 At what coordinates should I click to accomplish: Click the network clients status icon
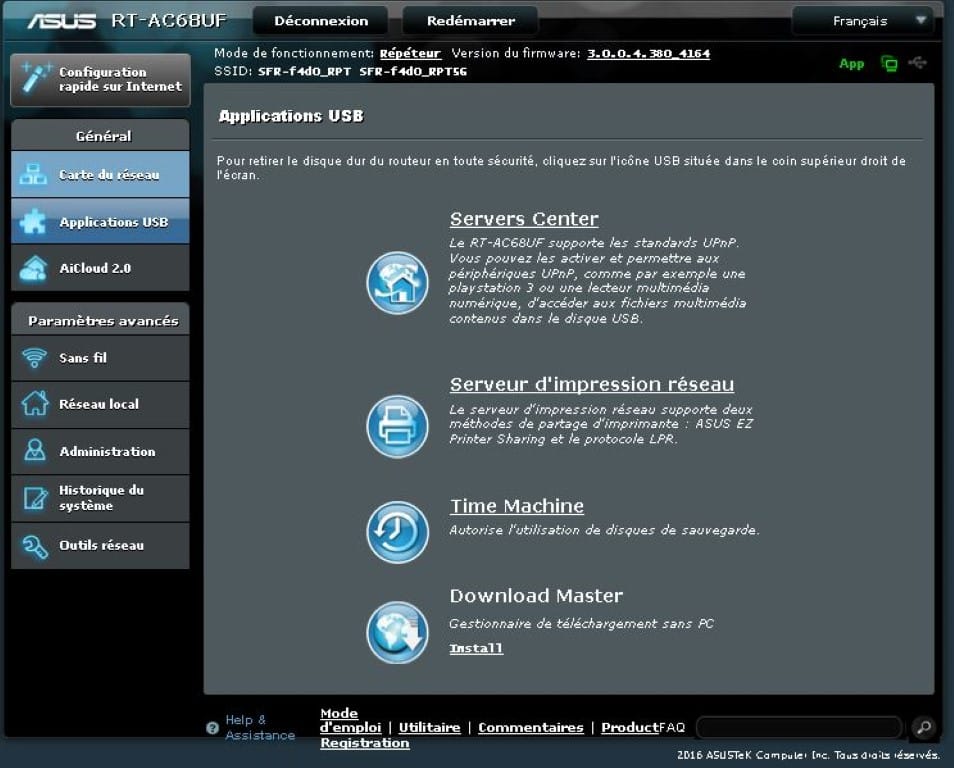889,63
